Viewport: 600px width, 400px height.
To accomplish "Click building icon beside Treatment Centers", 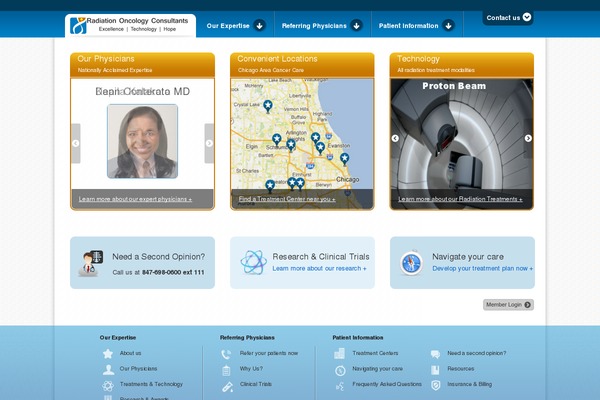I will (339, 354).
